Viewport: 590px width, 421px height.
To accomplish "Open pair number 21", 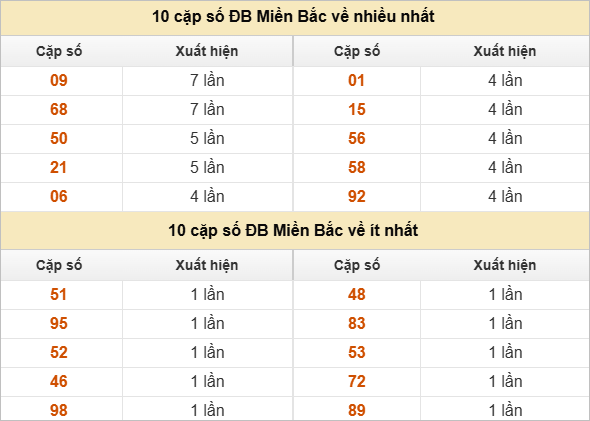I will pos(59,167).
